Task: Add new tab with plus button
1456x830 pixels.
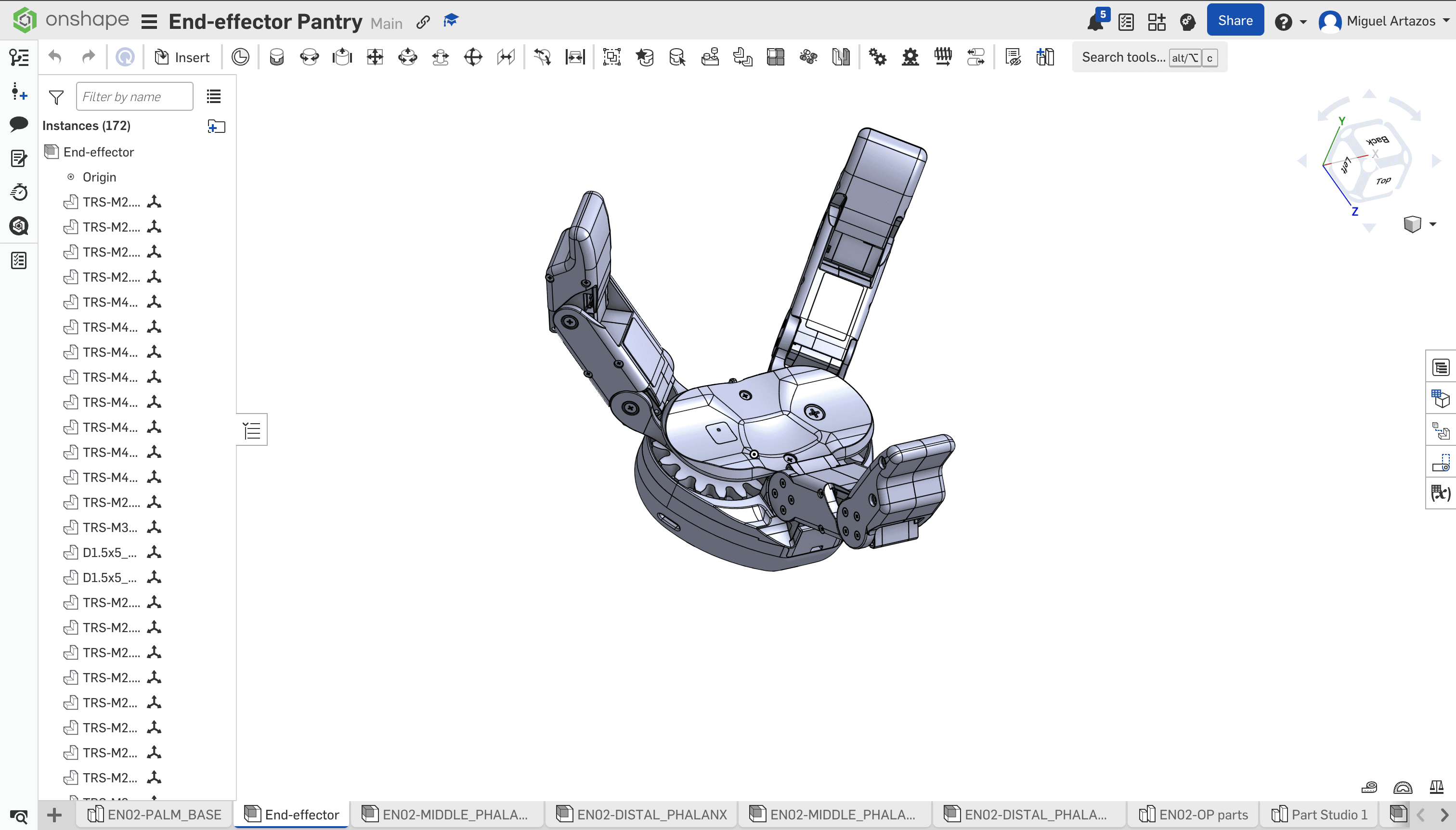Action: coord(54,815)
